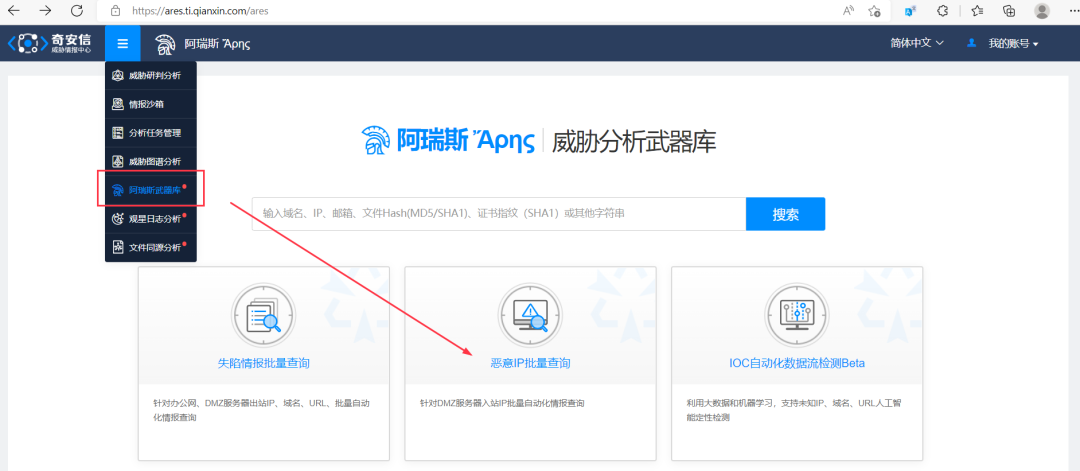The image size is (1080, 471).
Task: Open the read aloud icon
Action: 849,10
